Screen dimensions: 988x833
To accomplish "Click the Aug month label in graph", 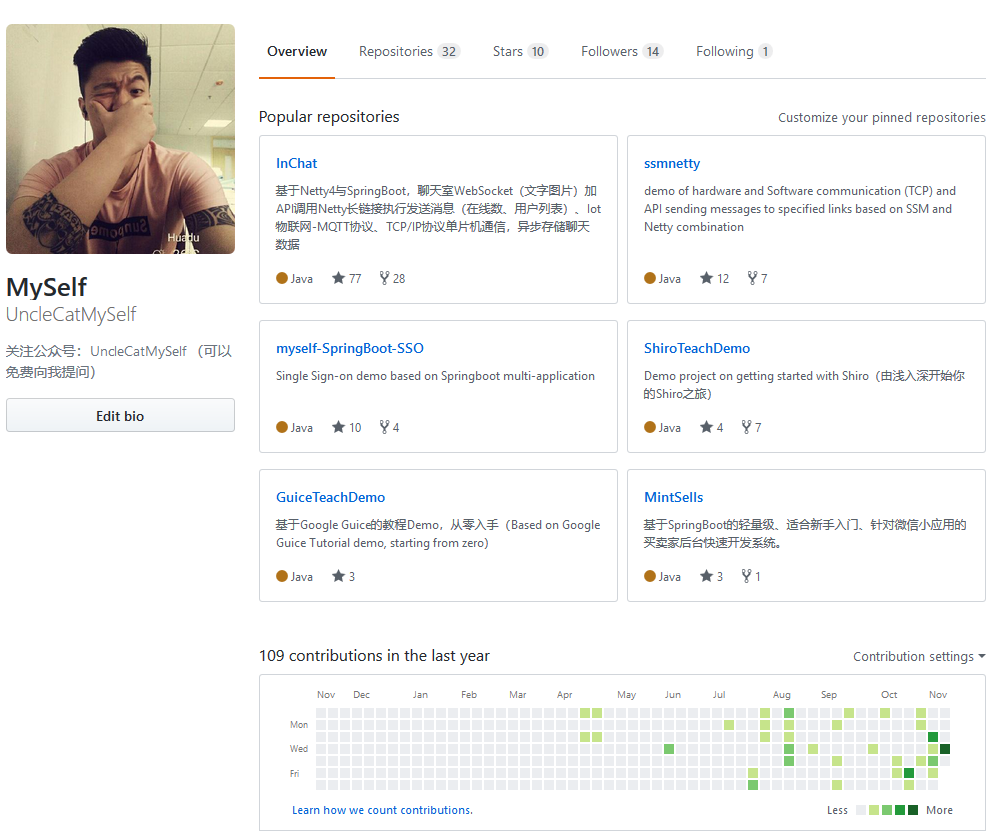I will click(781, 694).
